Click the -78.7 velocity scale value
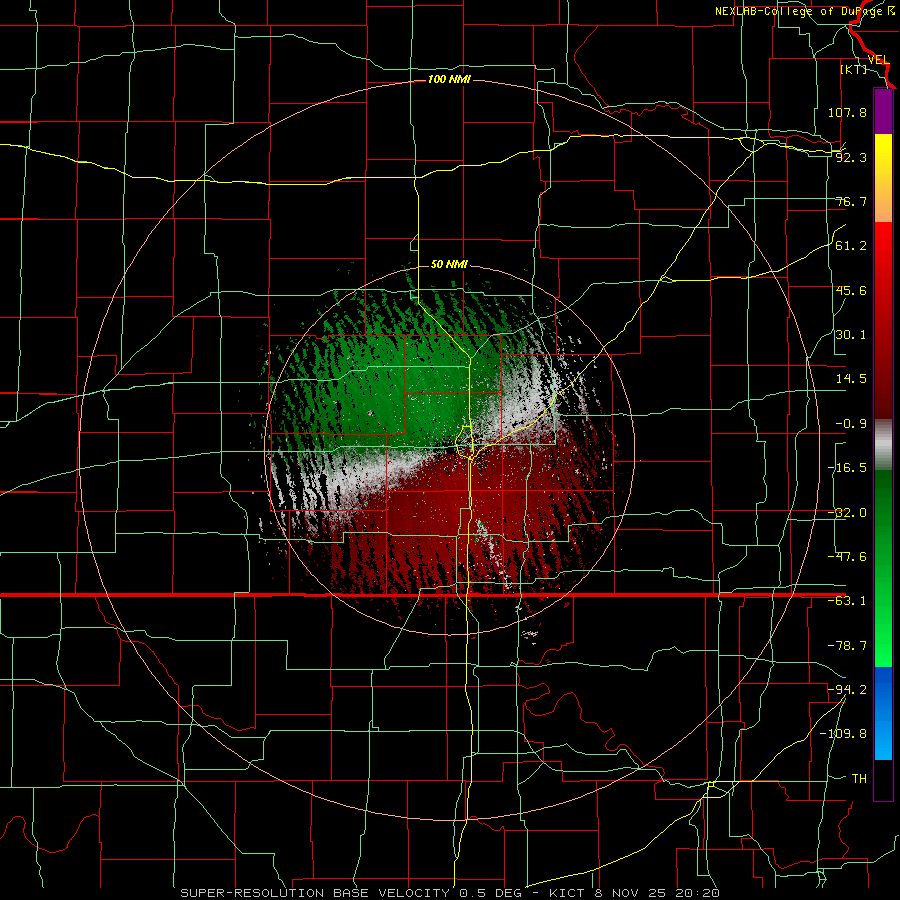The width and height of the screenshot is (900, 900). [x=847, y=646]
